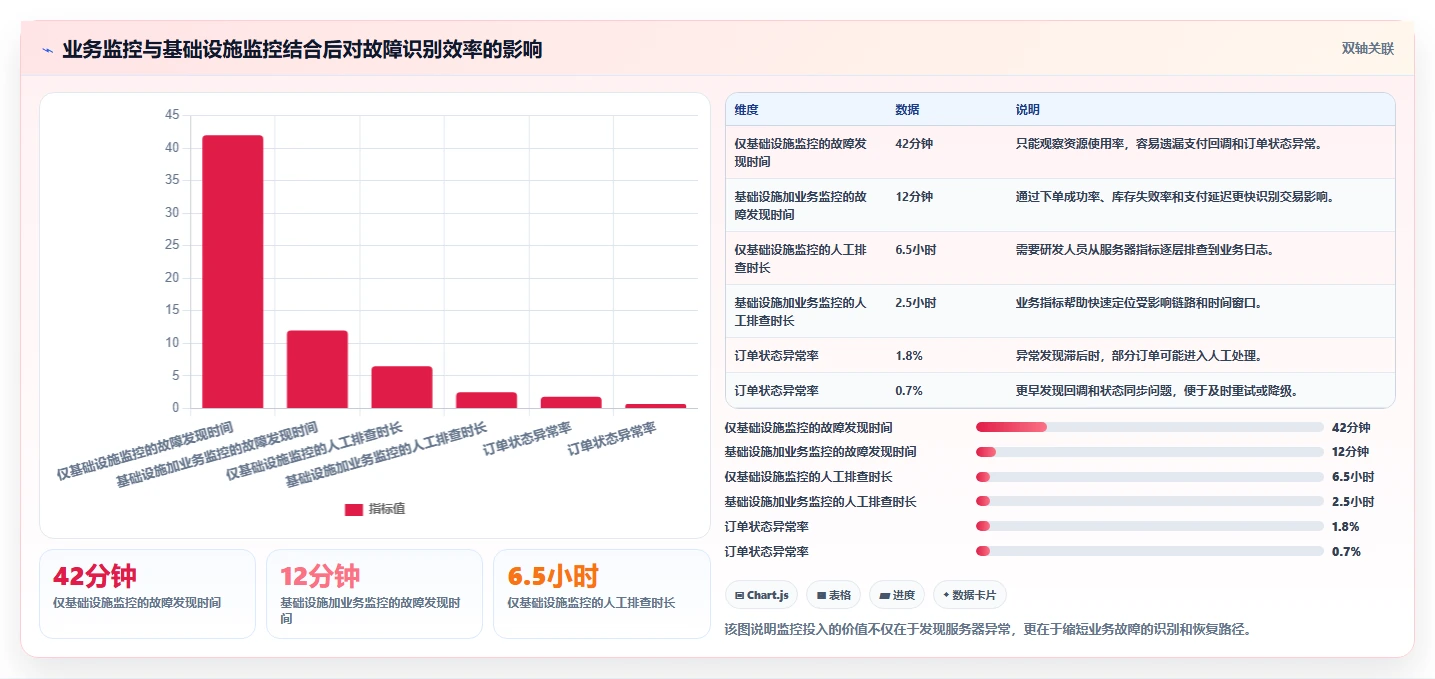The width and height of the screenshot is (1435, 679).
Task: Click the tallest chart bar reaching 42
Action: coord(233,272)
